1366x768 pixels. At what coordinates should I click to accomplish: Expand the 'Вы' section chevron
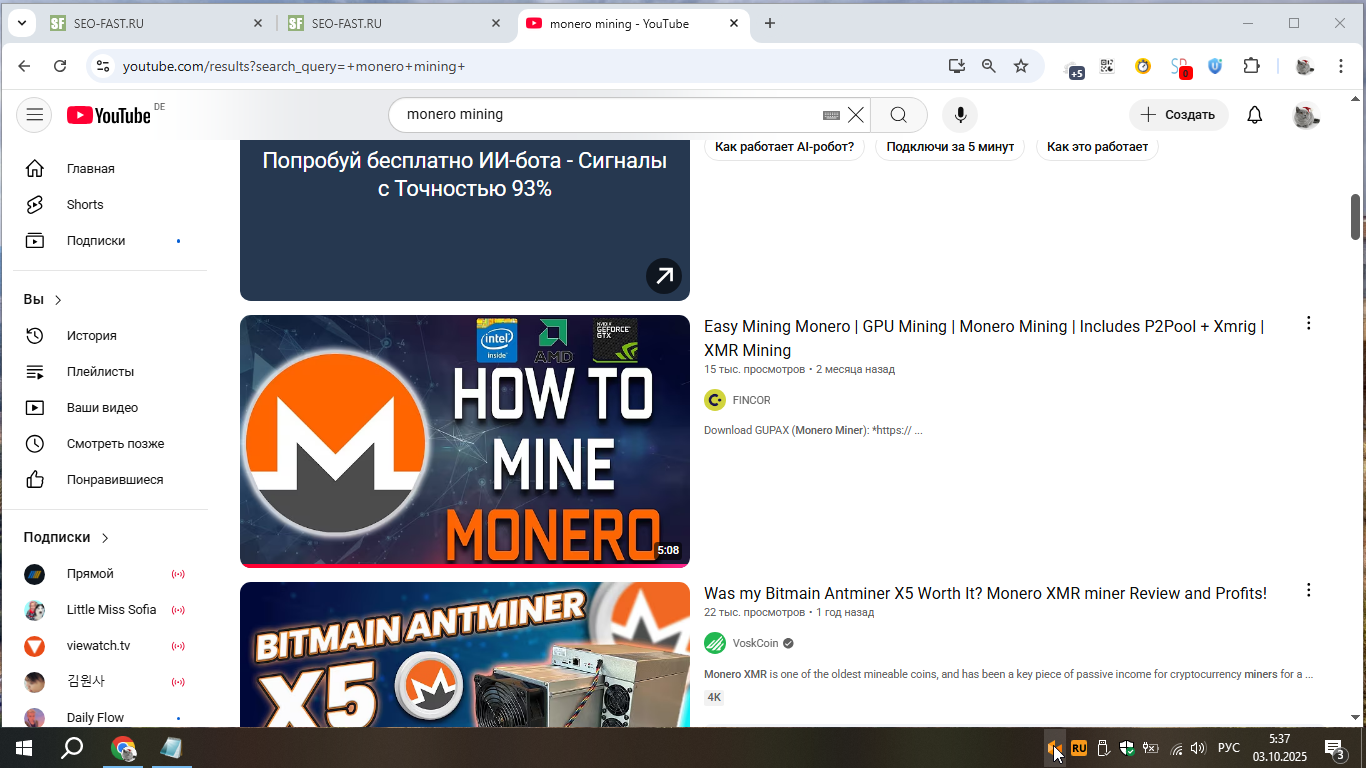point(58,300)
